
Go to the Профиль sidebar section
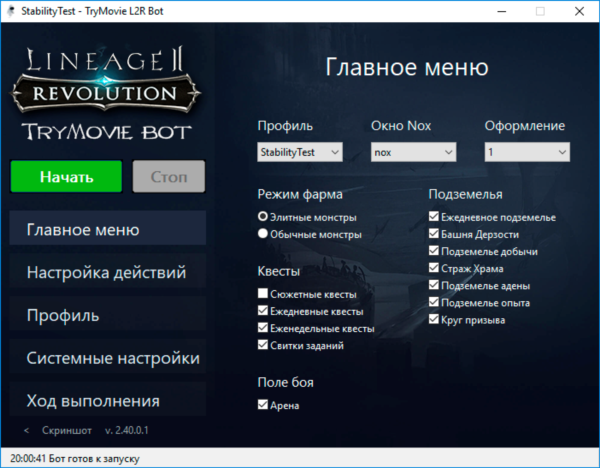tap(108, 313)
